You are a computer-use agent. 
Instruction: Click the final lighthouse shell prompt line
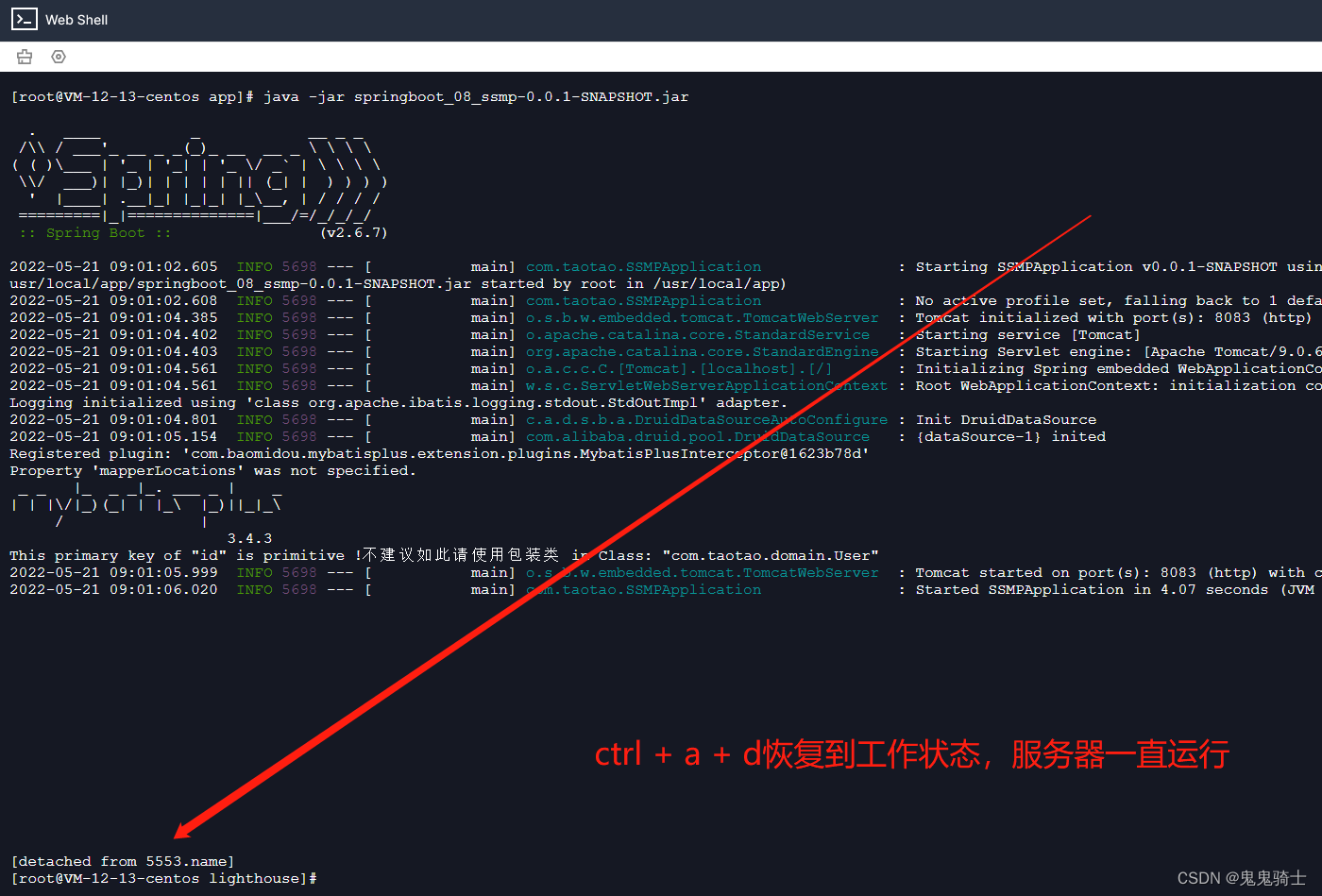click(x=163, y=878)
